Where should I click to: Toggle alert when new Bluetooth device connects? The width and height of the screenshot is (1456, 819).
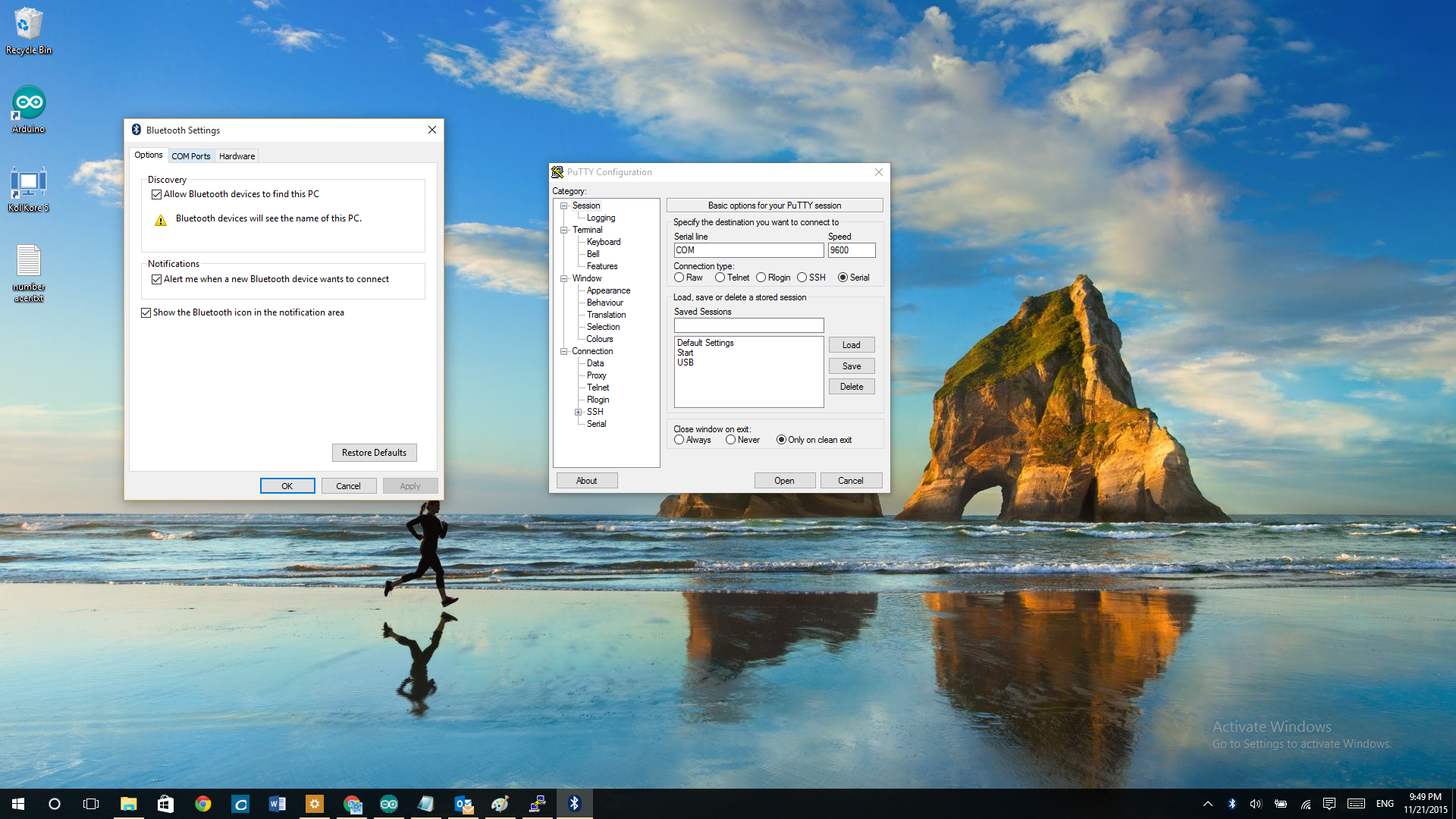coord(156,279)
